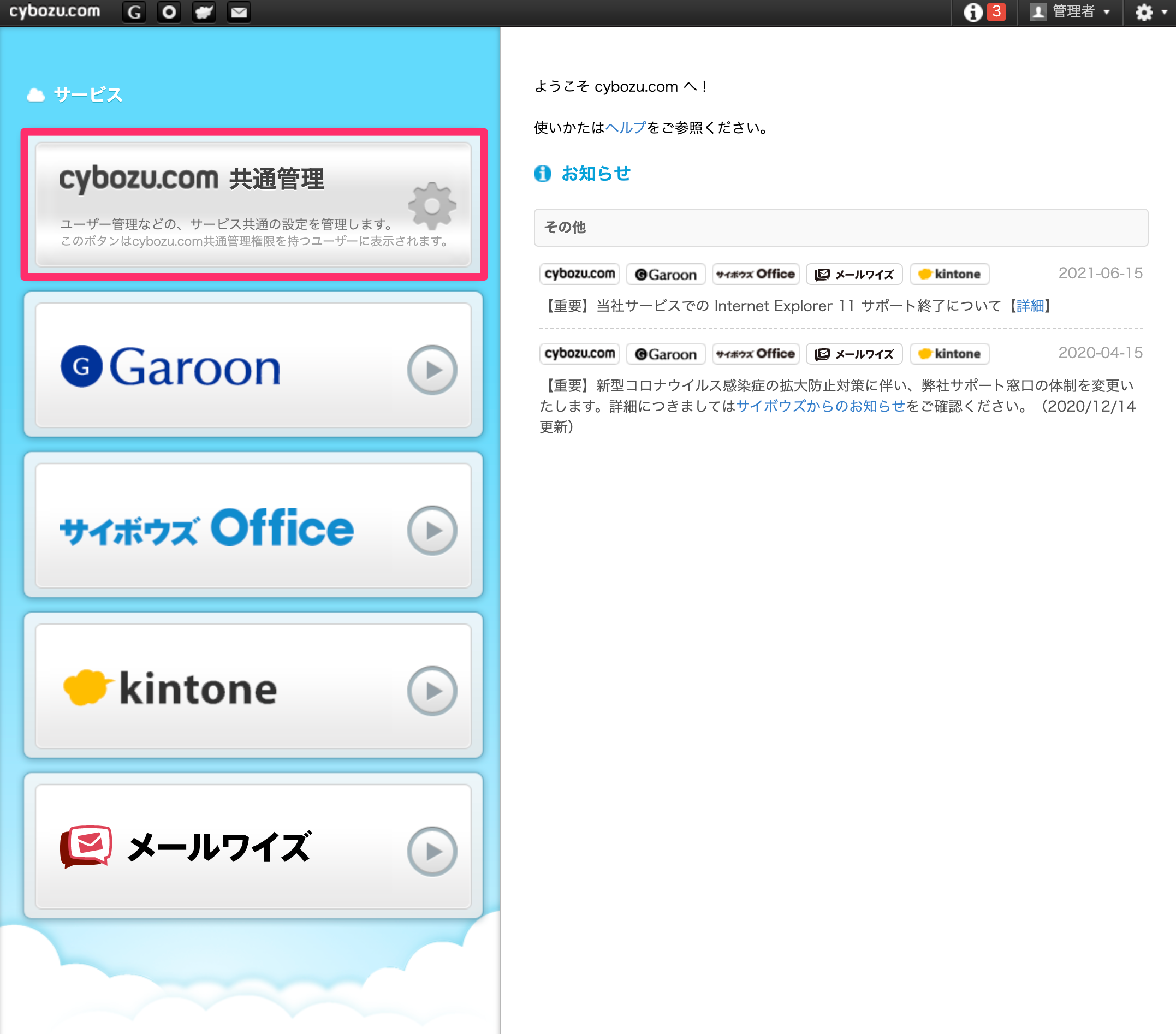Select the 2021-06-15 date text
Viewport: 1176px width, 1034px height.
[1100, 274]
